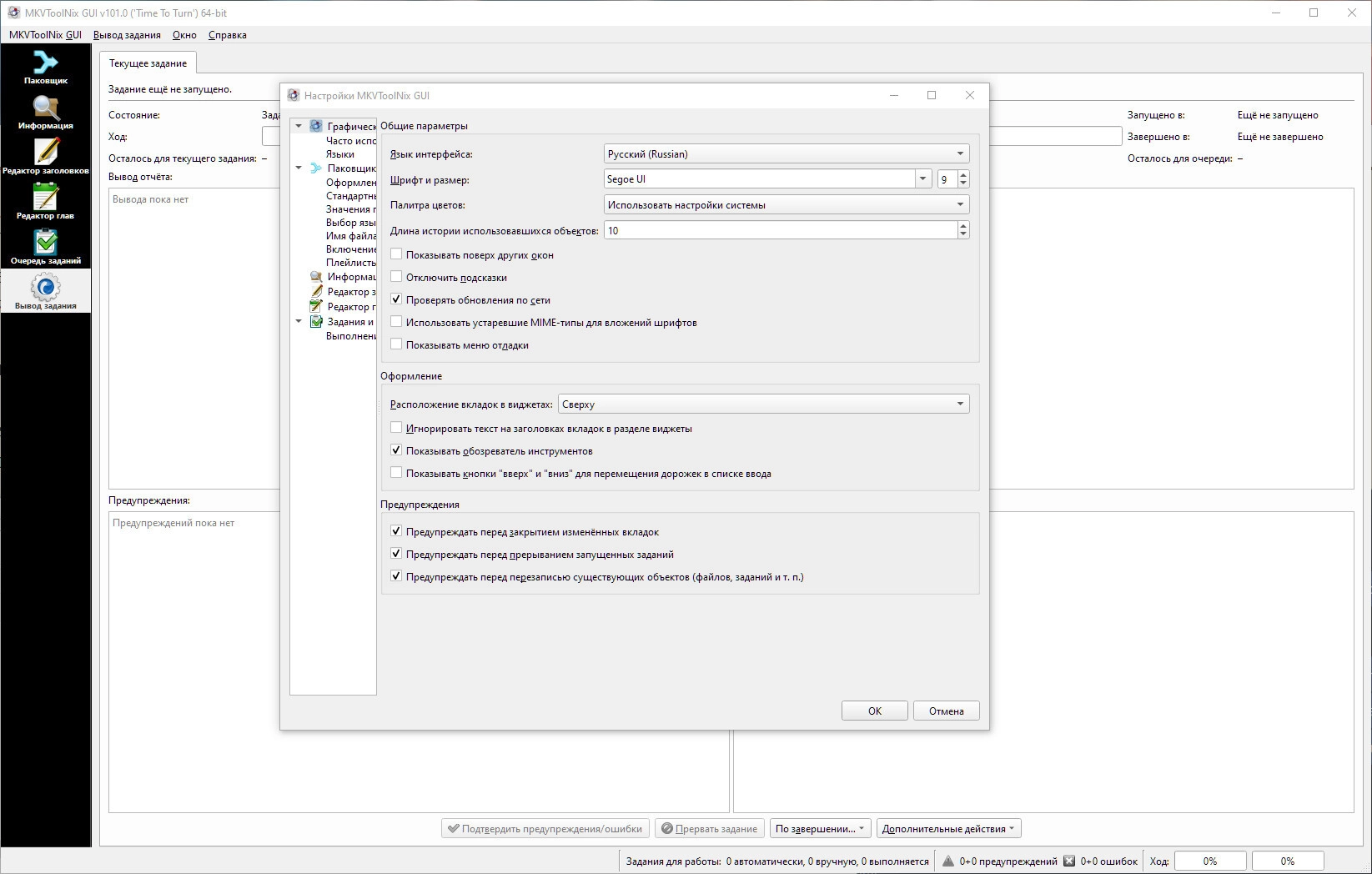Enable кнопки "вверх" и "вниз" checkbox
The height and width of the screenshot is (874, 1372).
click(396, 473)
